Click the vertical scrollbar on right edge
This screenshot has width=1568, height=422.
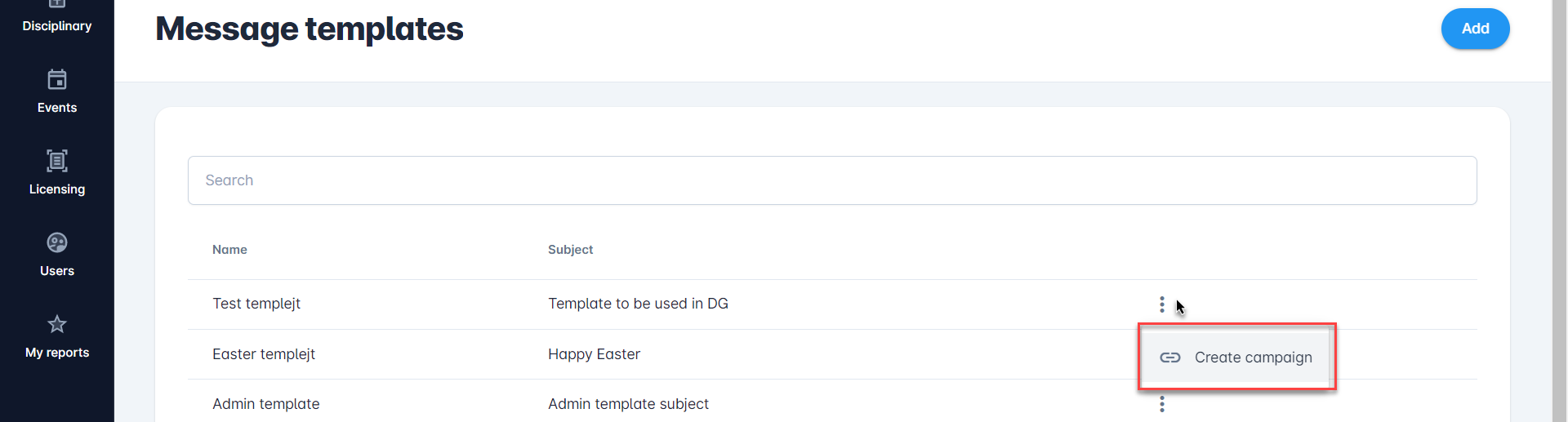[1559, 211]
